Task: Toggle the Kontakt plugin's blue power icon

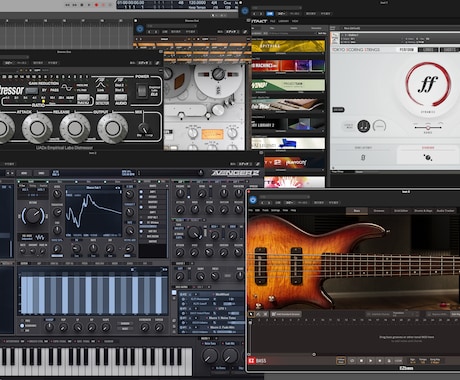Action: pos(245,11)
